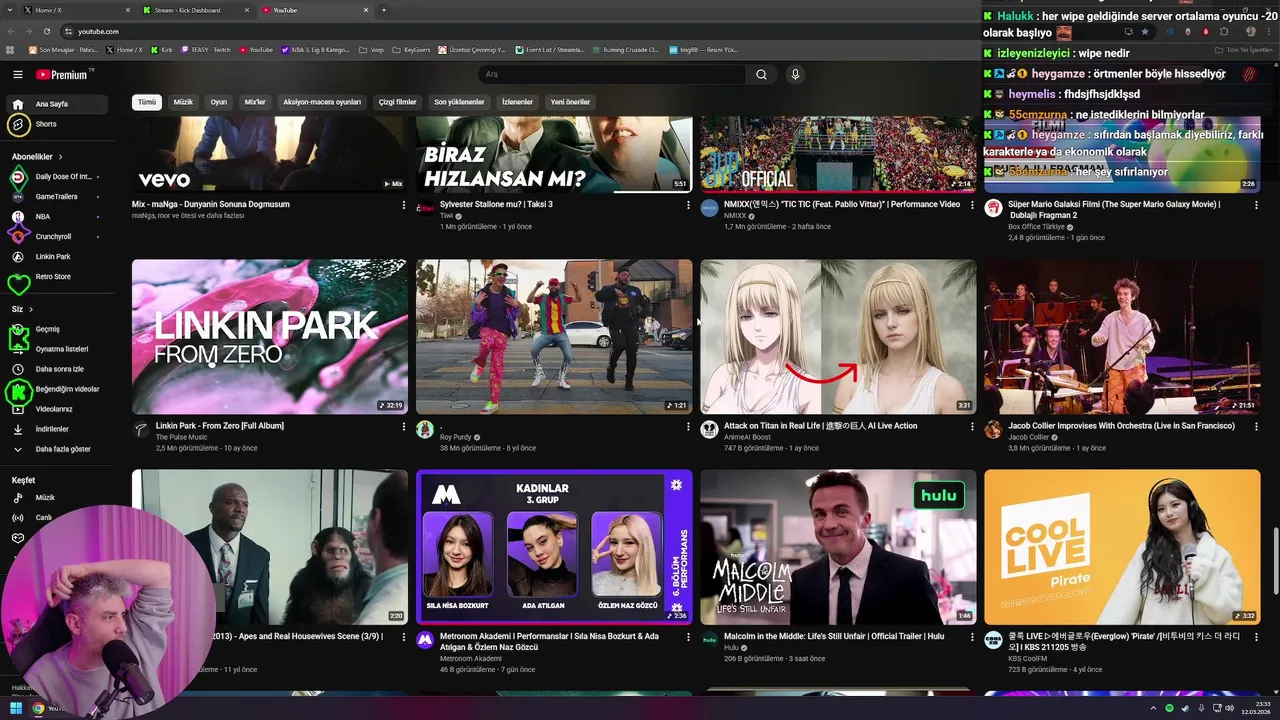1280x720 pixels.
Task: Select the Müzik filter chip
Action: [x=183, y=102]
